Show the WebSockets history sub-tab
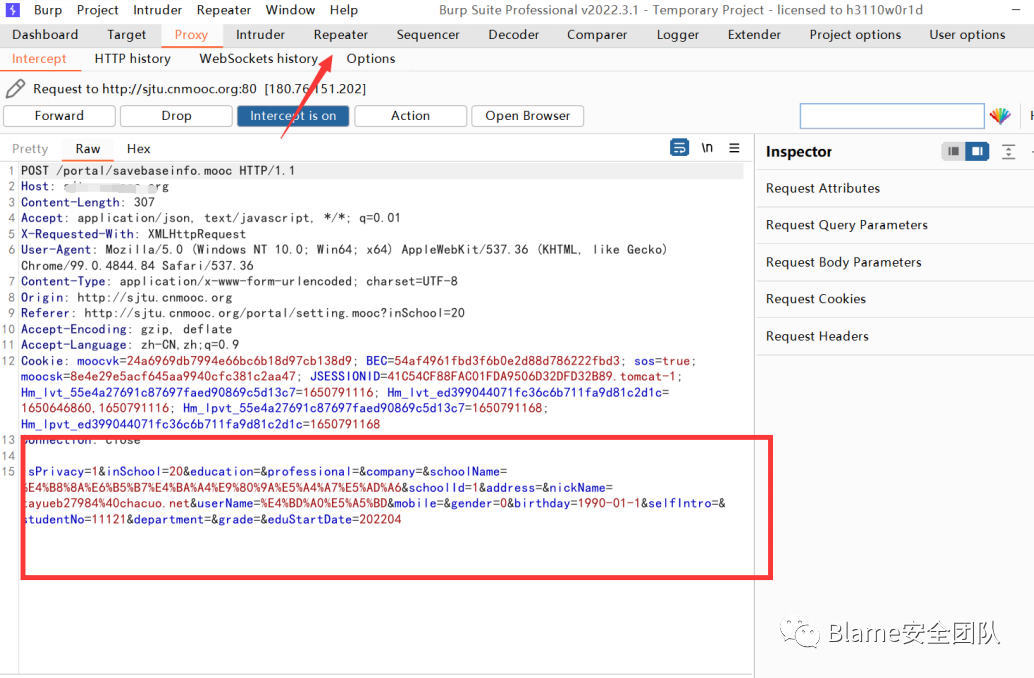Viewport: 1034px width, 678px height. pyautogui.click(x=258, y=59)
